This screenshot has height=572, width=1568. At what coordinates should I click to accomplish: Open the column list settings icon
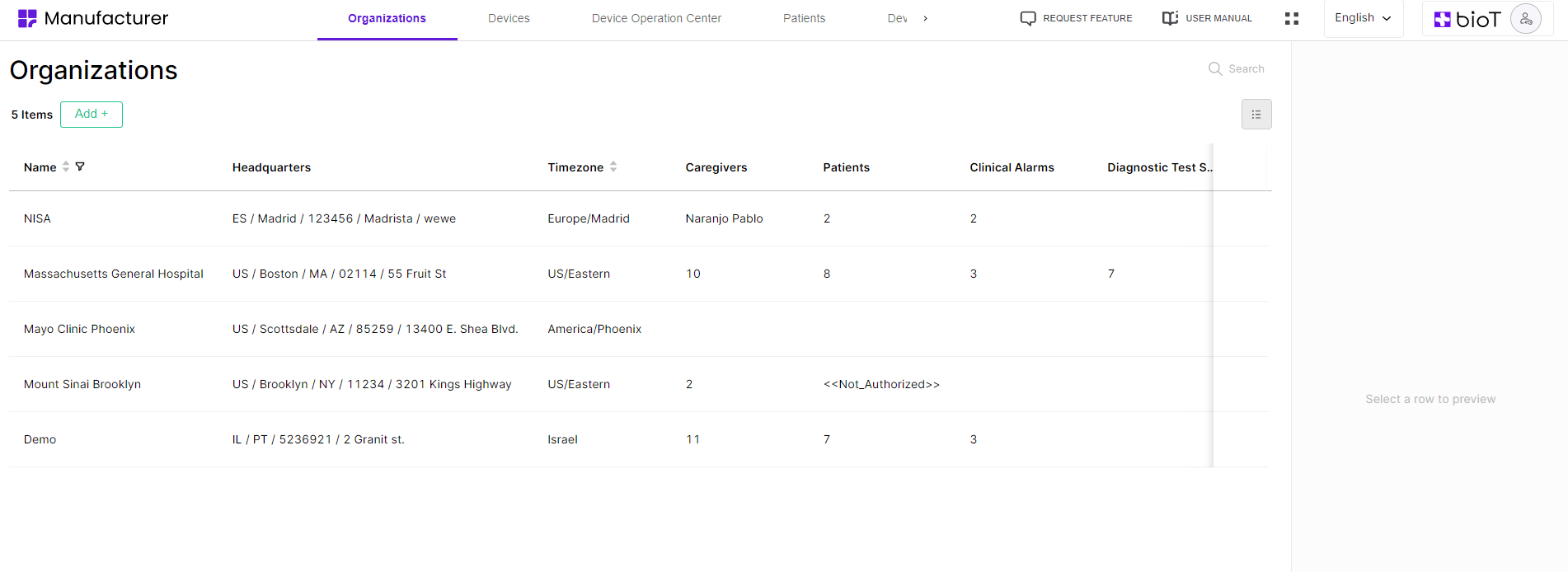click(1256, 115)
